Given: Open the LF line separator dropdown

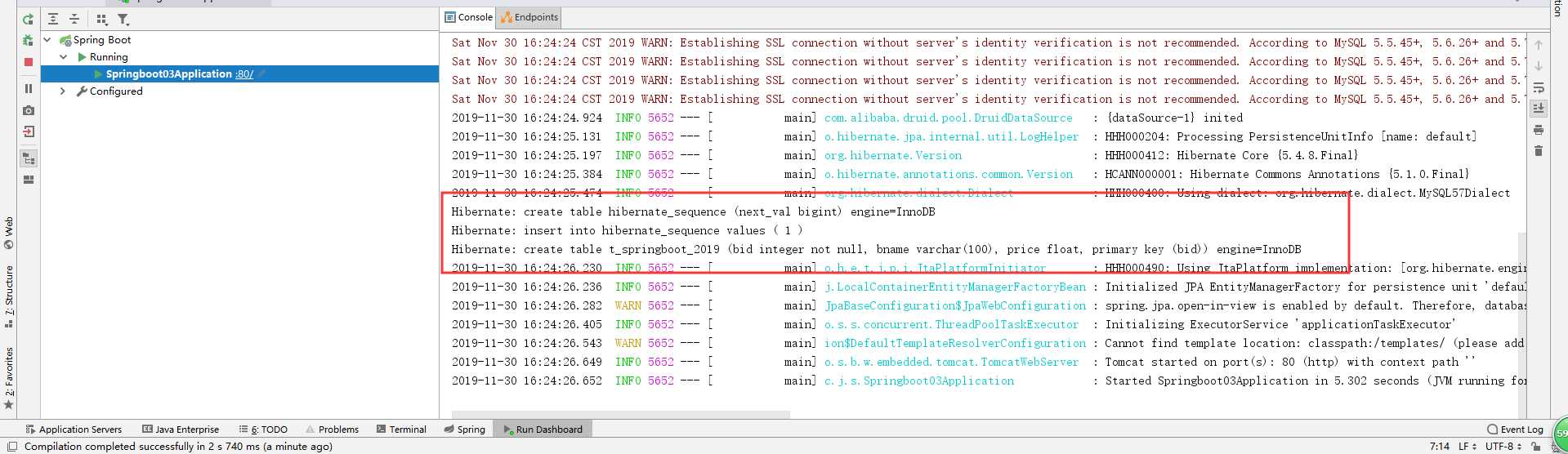Looking at the screenshot, I should 1467,447.
